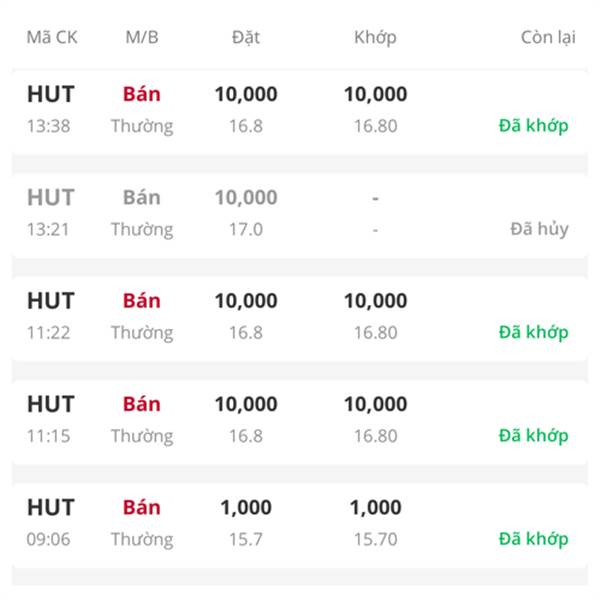Select the cancelled HUT order from 13:21
This screenshot has width=600, height=600.
pos(300,215)
